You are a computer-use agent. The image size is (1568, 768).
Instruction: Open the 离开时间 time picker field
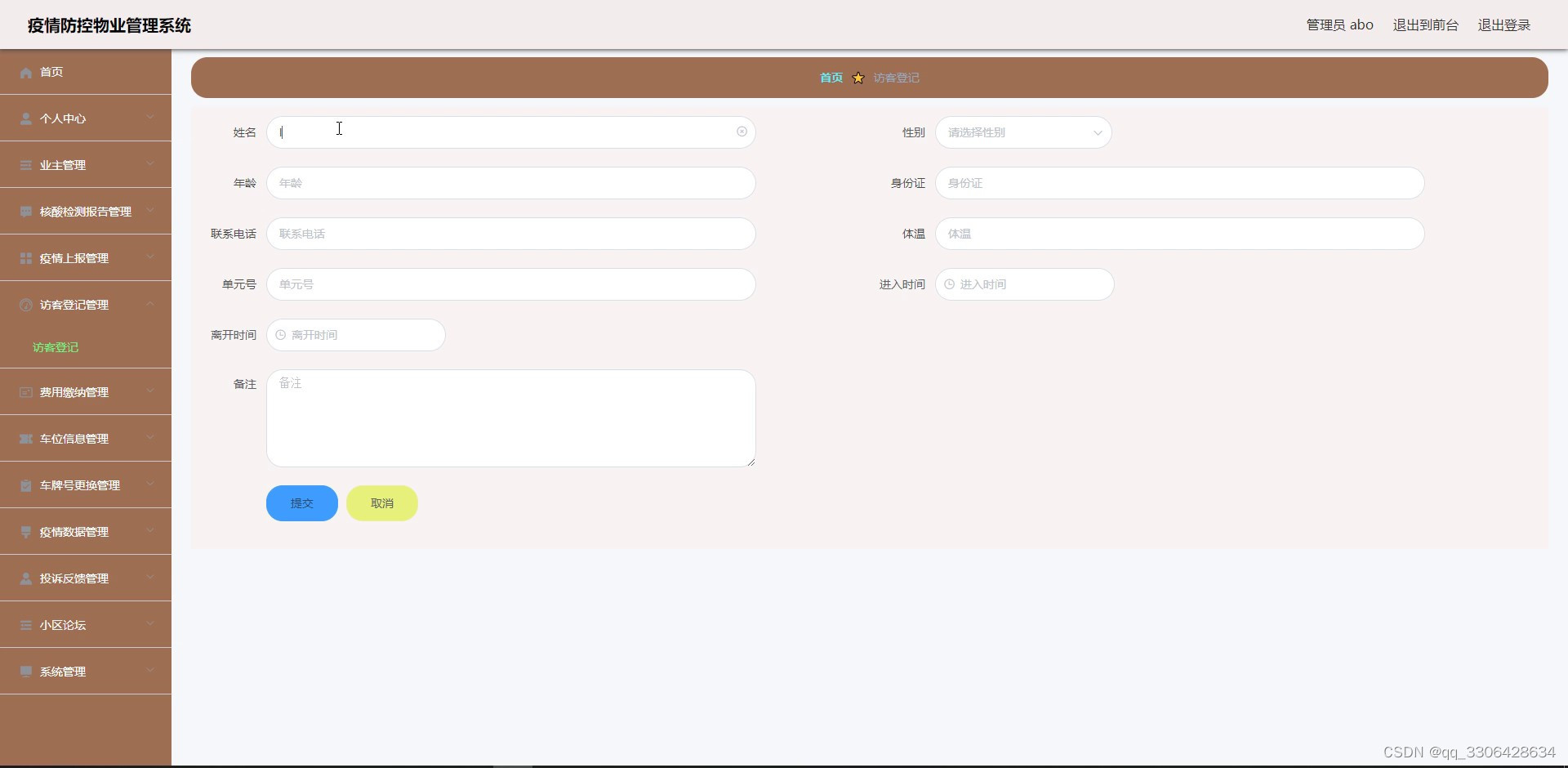tap(356, 335)
